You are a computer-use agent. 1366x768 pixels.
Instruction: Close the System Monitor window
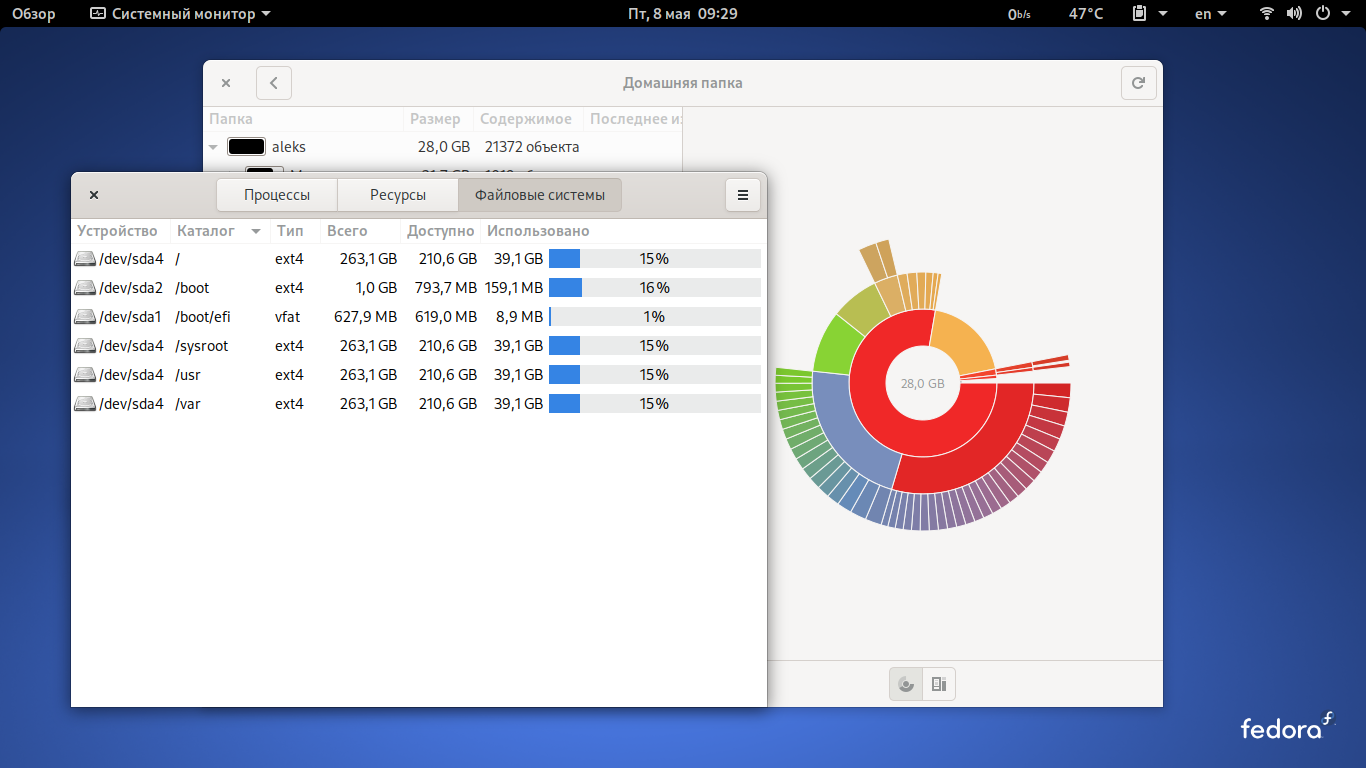coord(94,195)
